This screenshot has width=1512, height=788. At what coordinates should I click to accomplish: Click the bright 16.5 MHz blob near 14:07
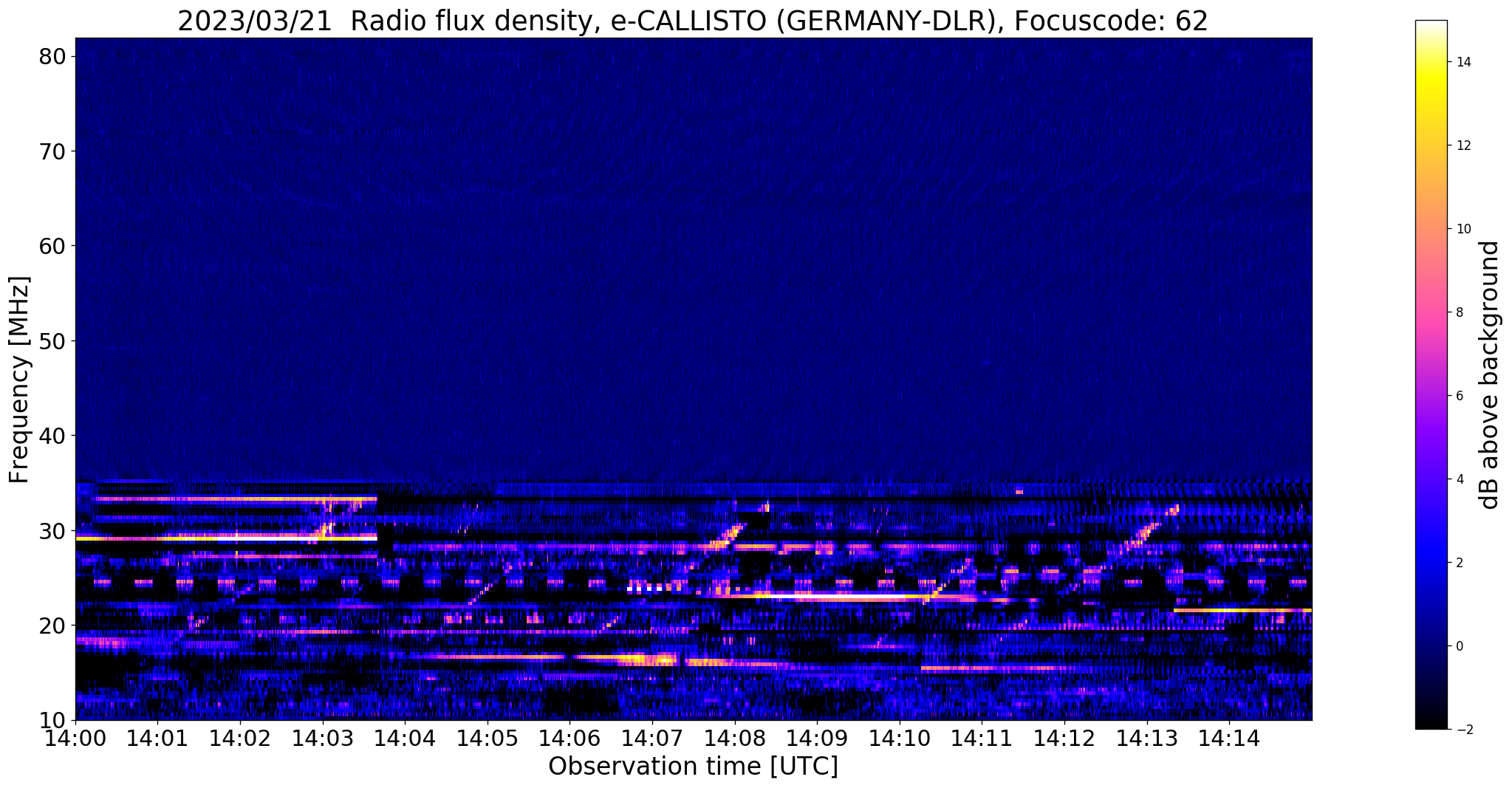649,659
